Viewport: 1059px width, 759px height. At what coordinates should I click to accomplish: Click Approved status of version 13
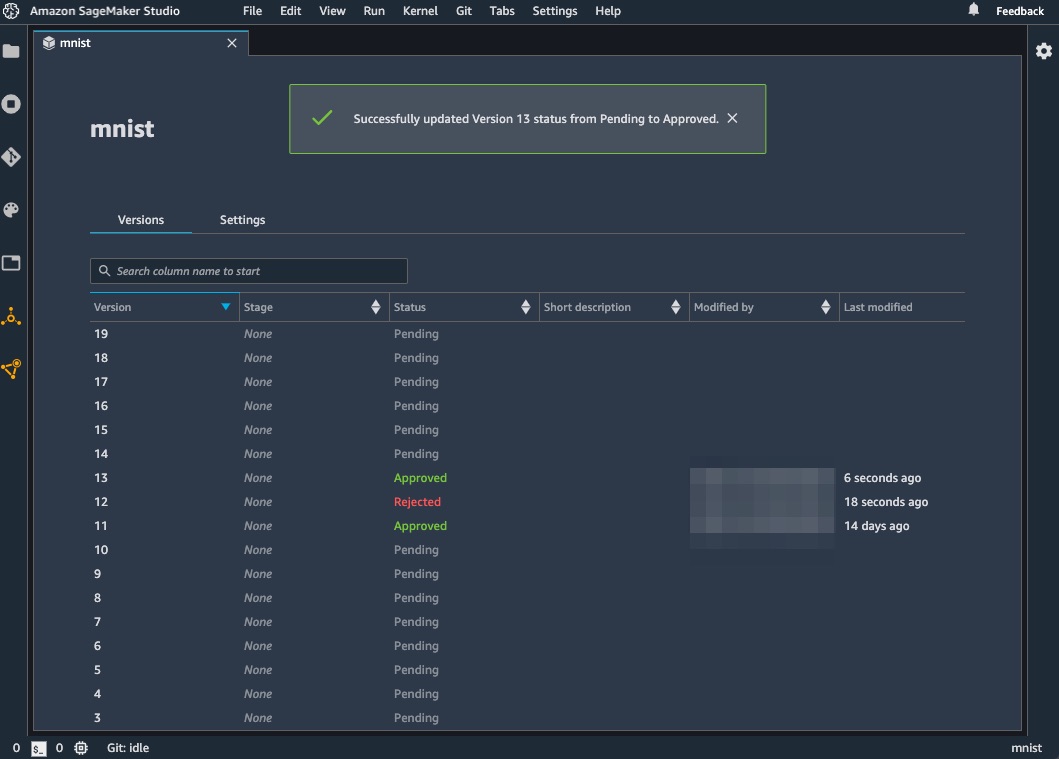420,478
